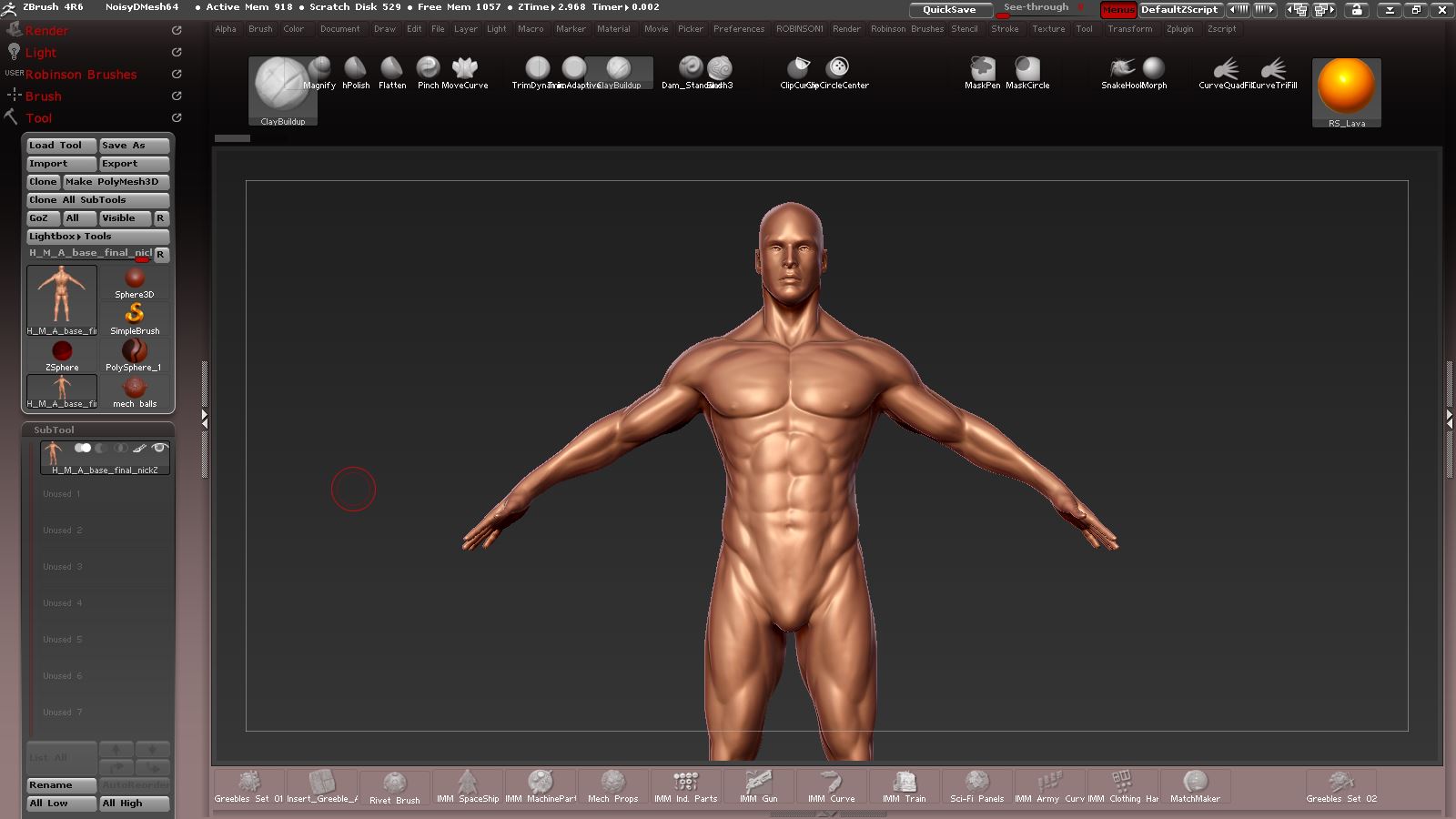Select the Morph brush
1456x819 pixels.
click(1154, 73)
